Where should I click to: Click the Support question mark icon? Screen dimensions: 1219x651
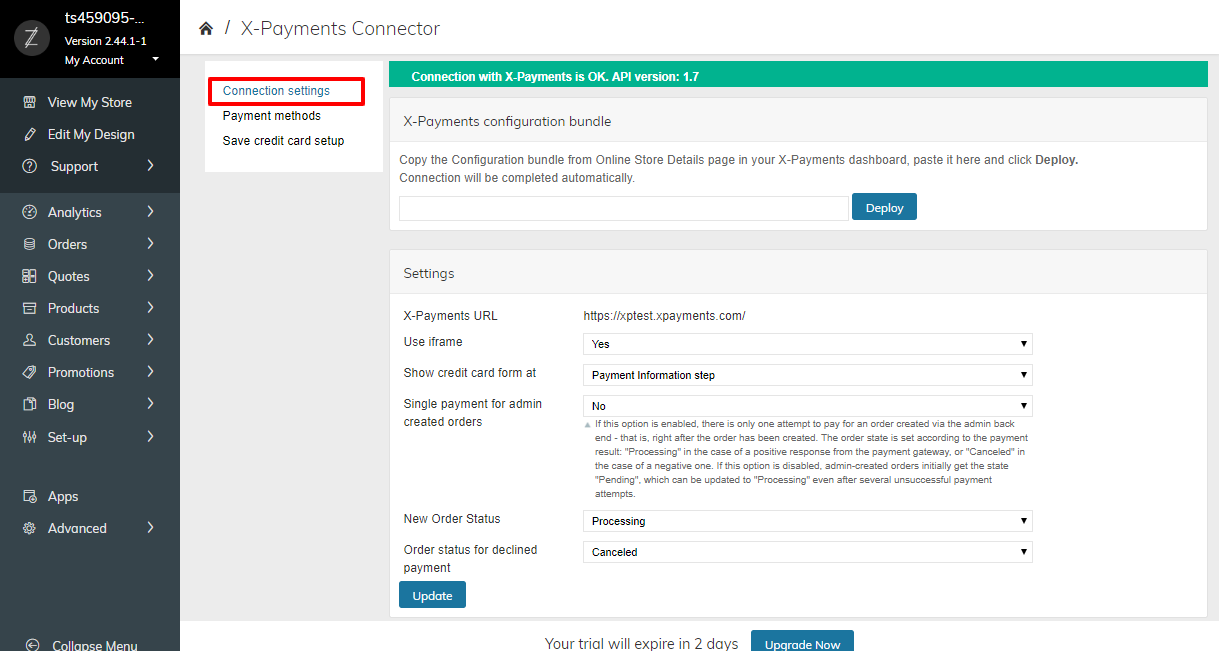[x=29, y=166]
